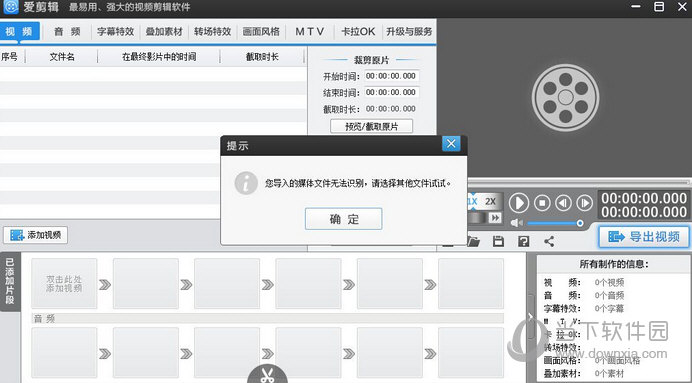Click the preview seek bar
This screenshot has width=692, height=383.
[579, 182]
